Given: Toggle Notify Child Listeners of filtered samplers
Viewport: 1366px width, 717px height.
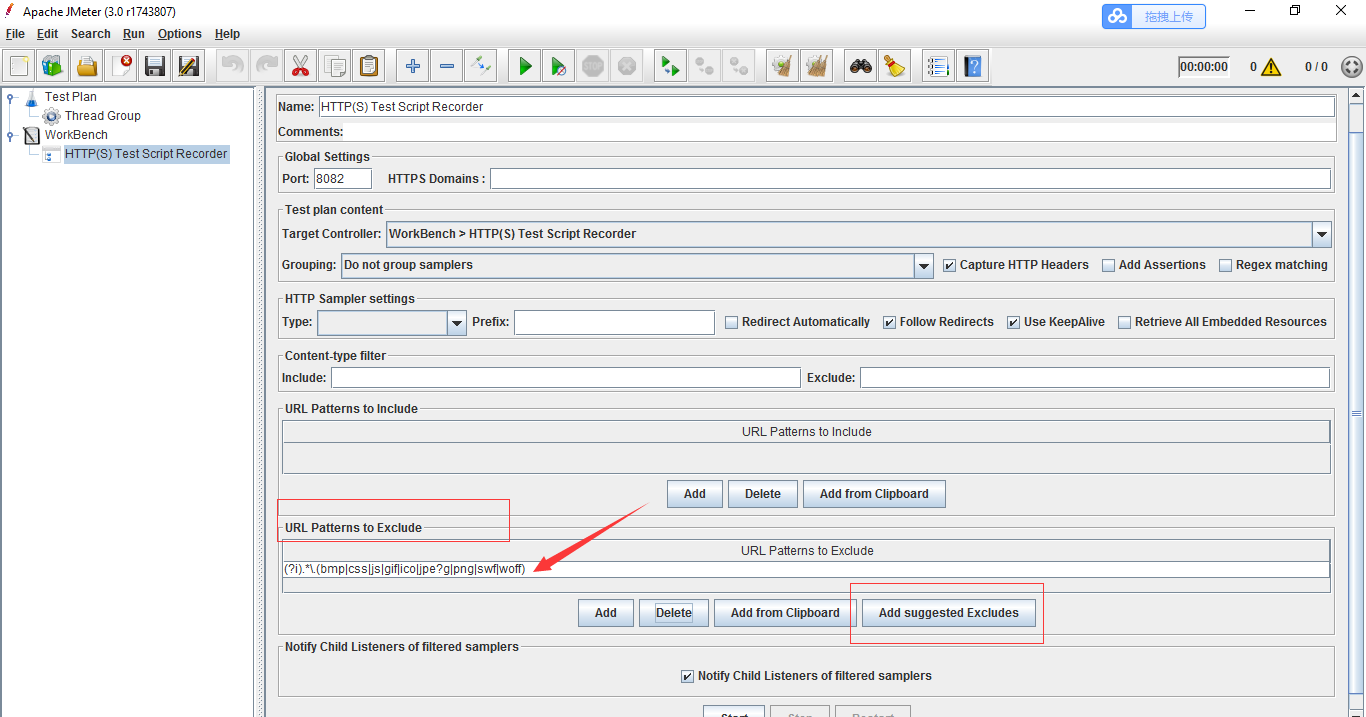Looking at the screenshot, I should coord(687,676).
